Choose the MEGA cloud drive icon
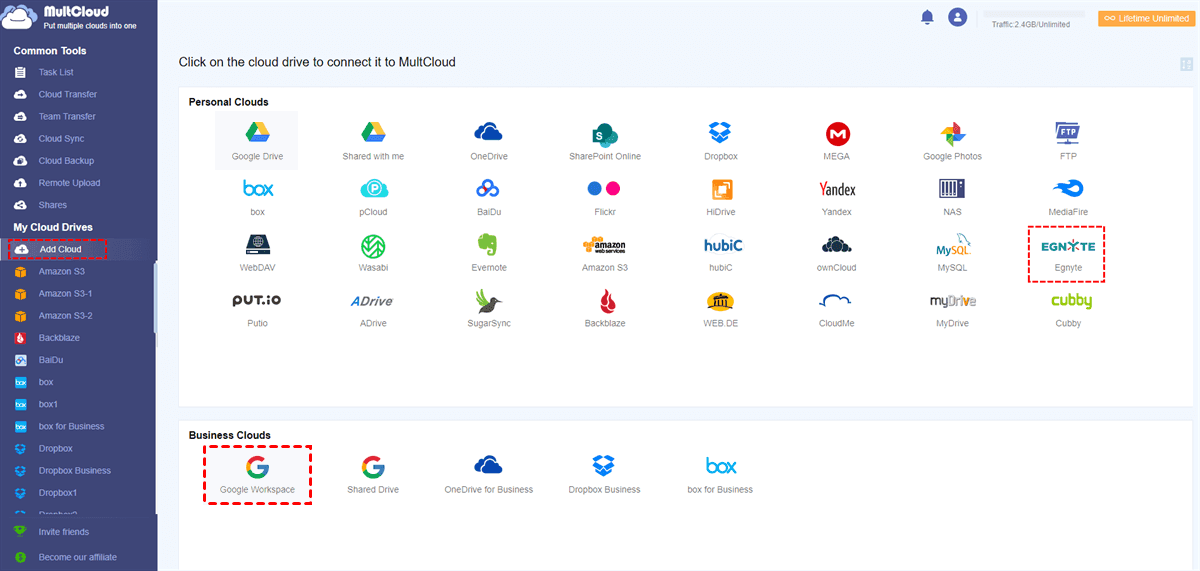This screenshot has width=1200, height=571. (837, 133)
